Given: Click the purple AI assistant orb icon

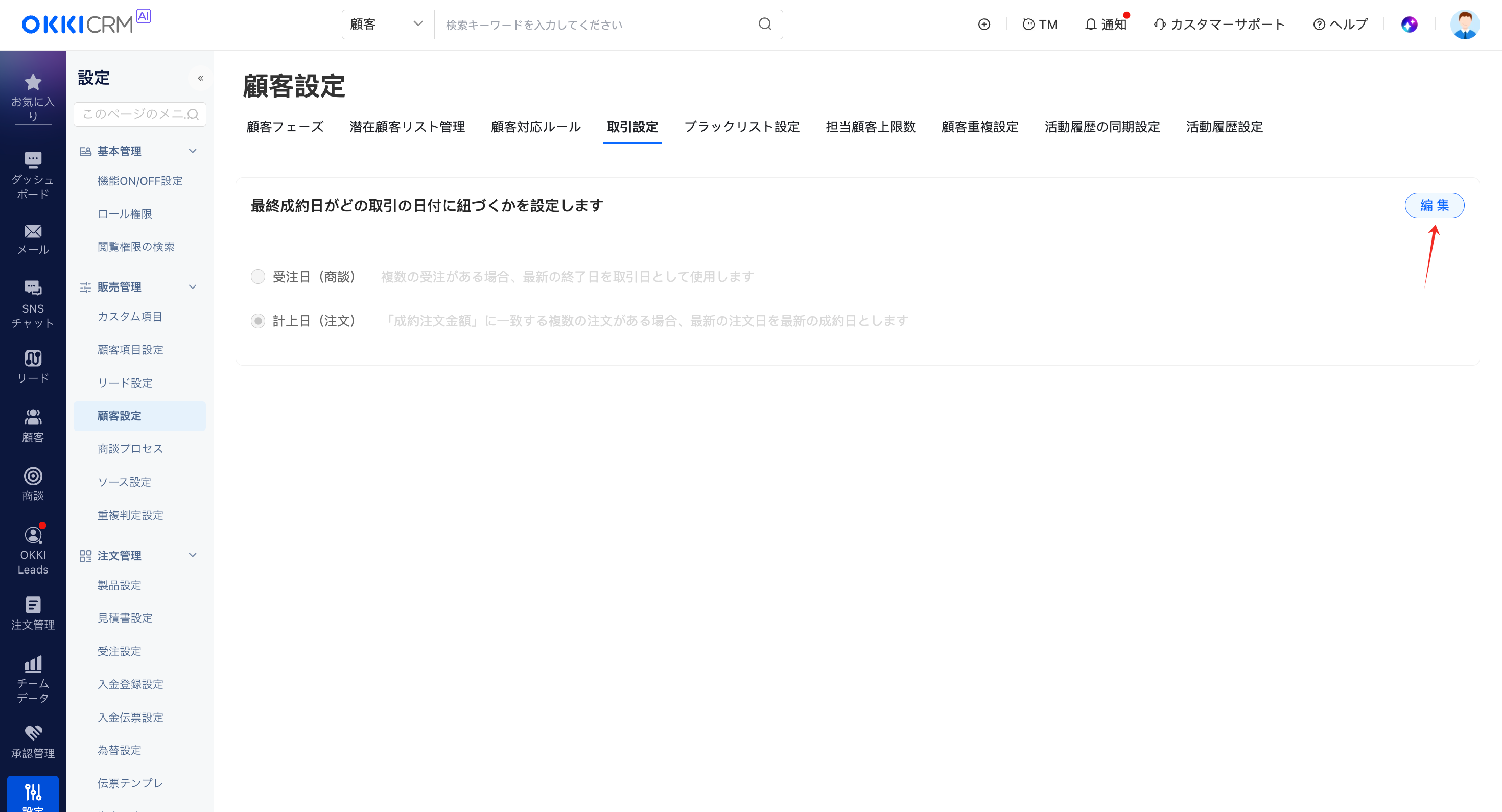Looking at the screenshot, I should 1409,25.
